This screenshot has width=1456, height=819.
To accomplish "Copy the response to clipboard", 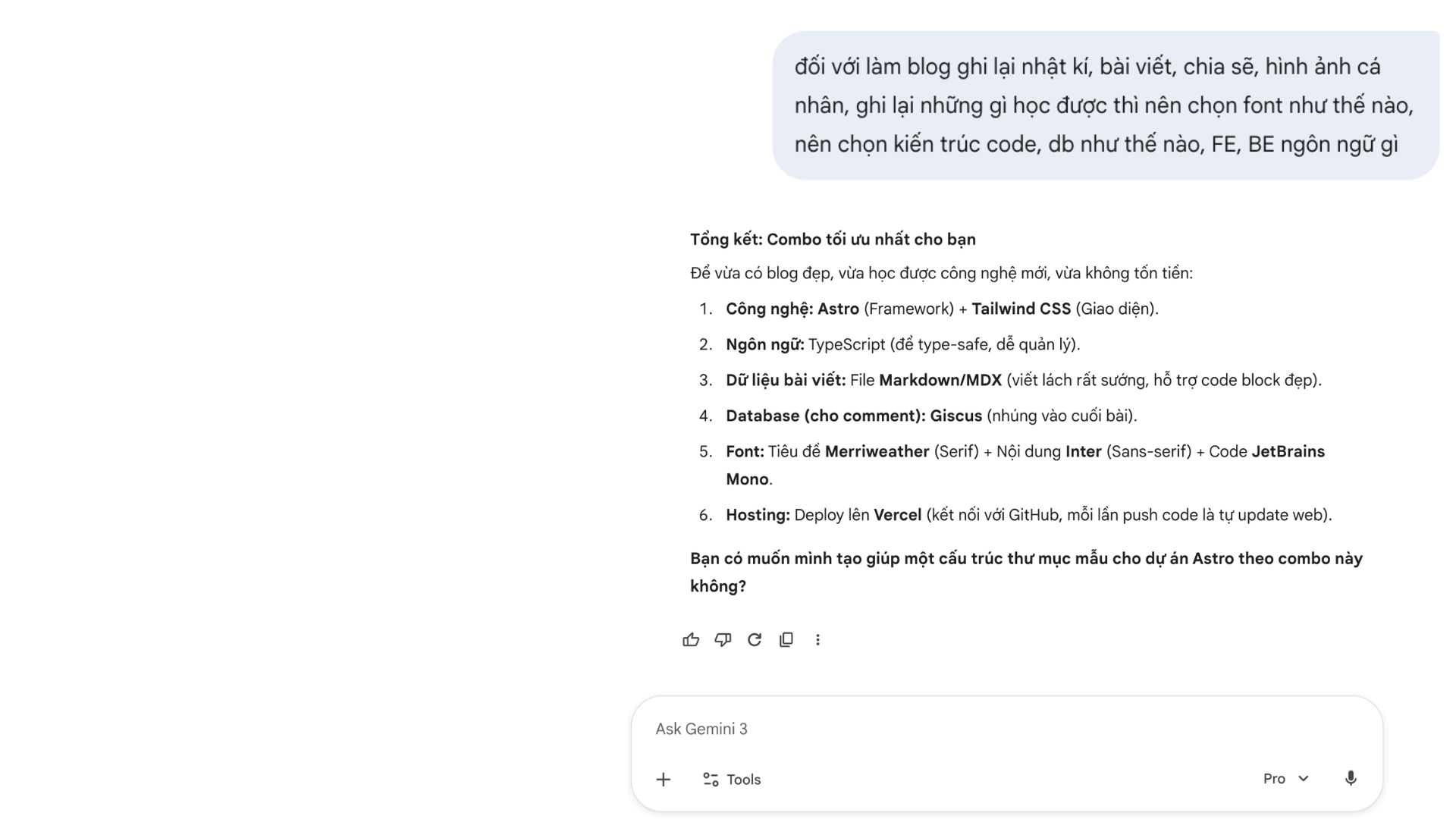I will (x=786, y=640).
